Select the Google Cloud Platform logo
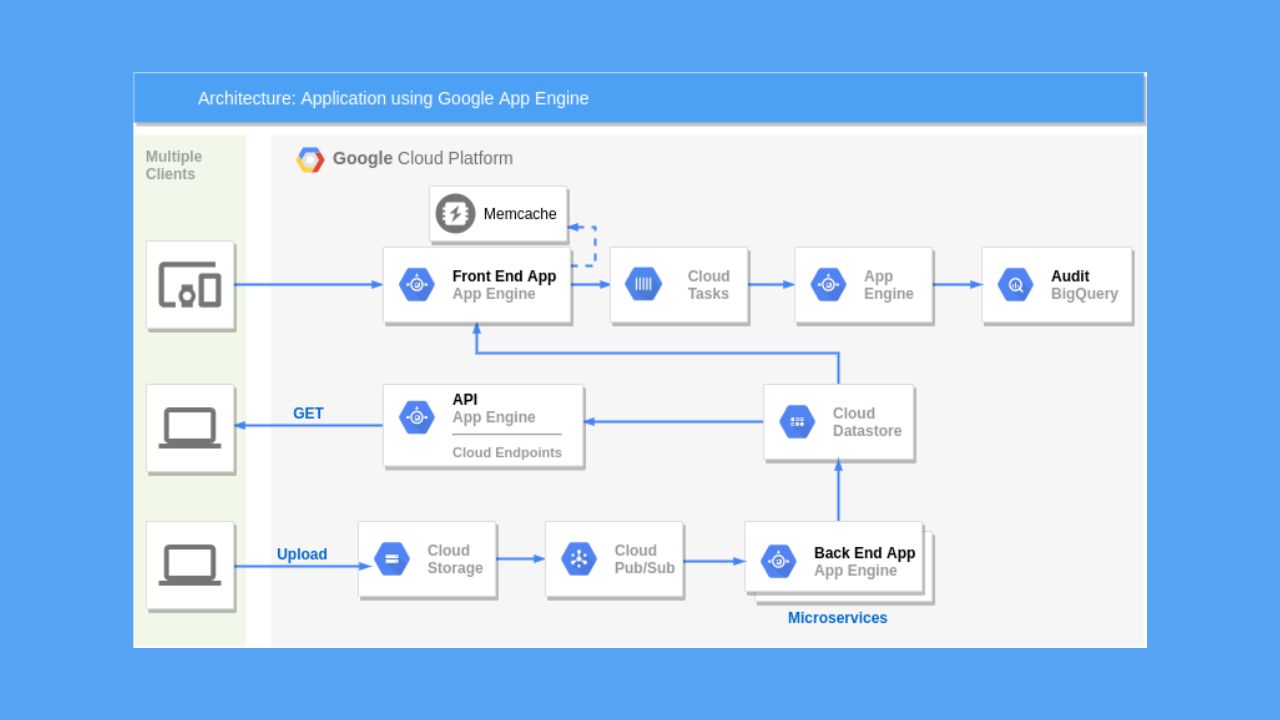This screenshot has height=720, width=1280. (311, 158)
